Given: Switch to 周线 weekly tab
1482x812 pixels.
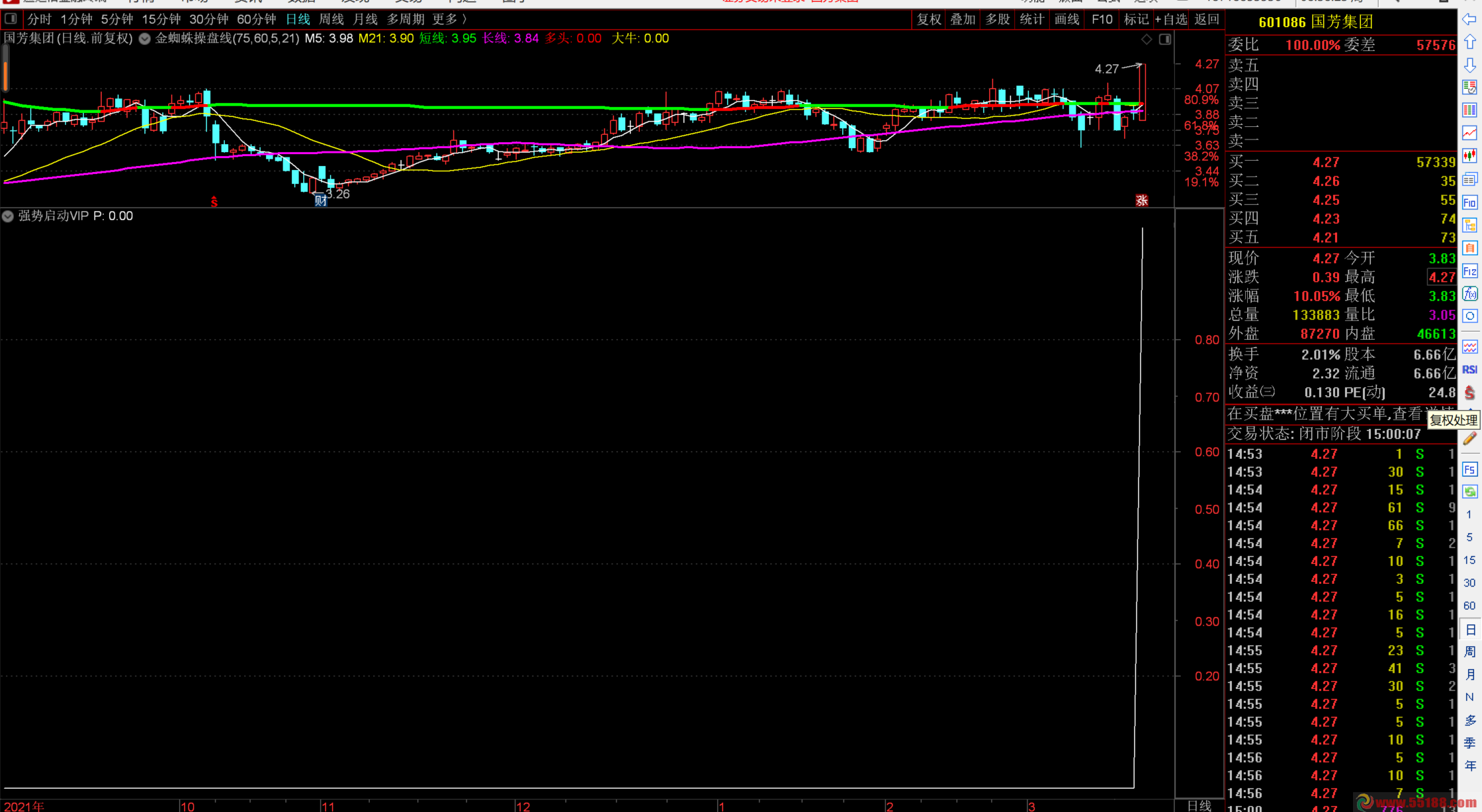Looking at the screenshot, I should [331, 19].
